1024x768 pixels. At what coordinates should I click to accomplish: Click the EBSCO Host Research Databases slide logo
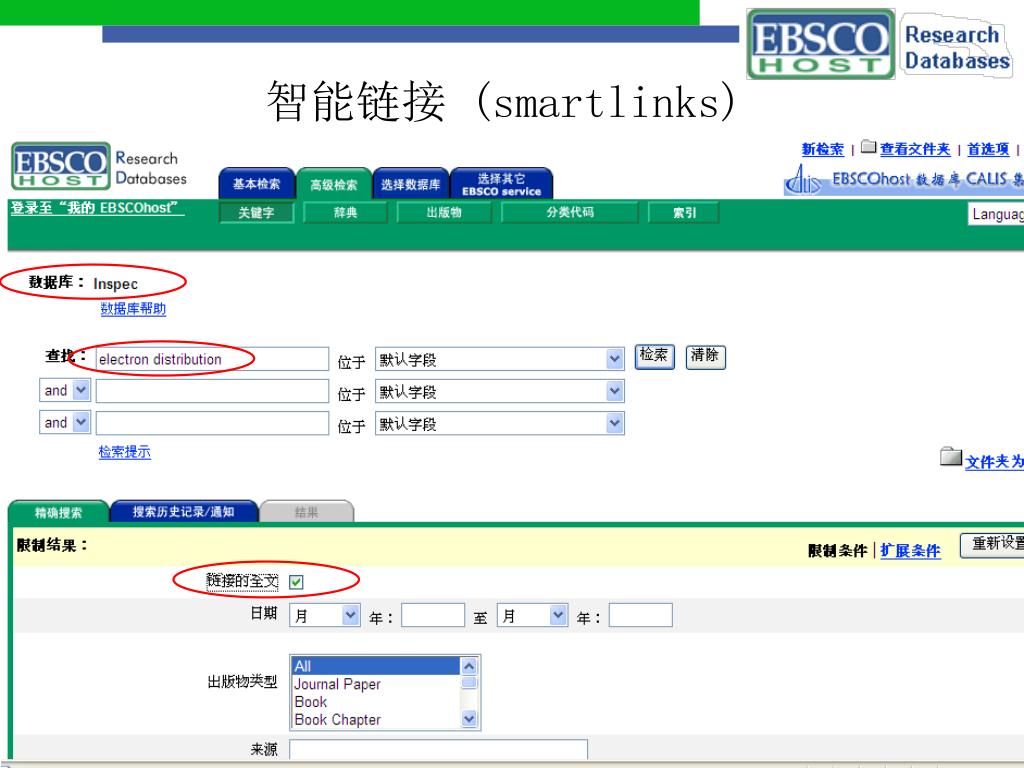click(880, 44)
